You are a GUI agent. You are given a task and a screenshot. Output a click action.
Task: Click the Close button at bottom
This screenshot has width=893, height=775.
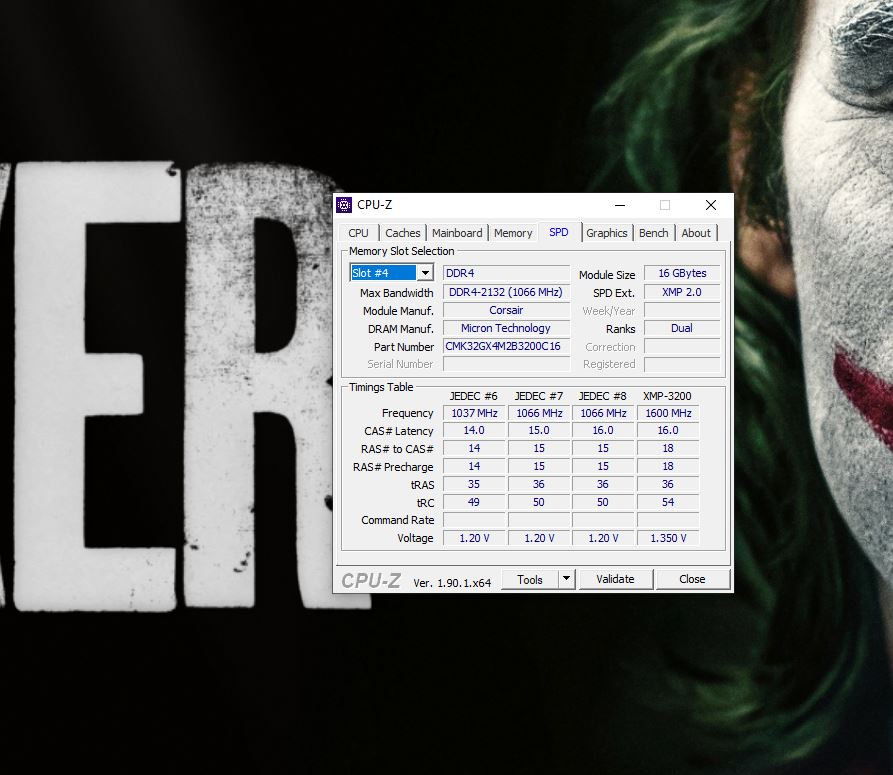(692, 579)
